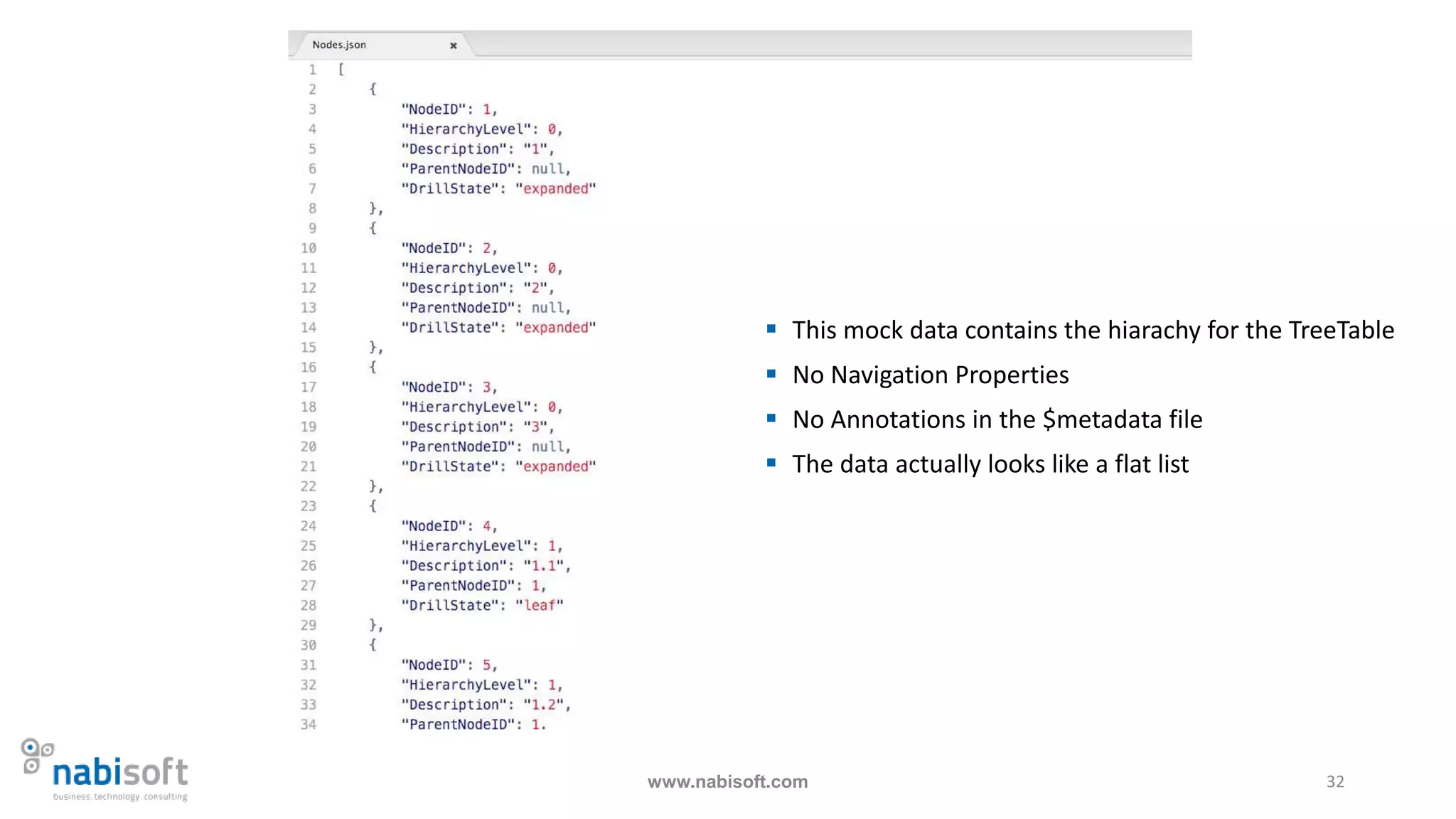The width and height of the screenshot is (1456, 819).
Task: Click line number 23 in the gutter
Action: point(308,506)
